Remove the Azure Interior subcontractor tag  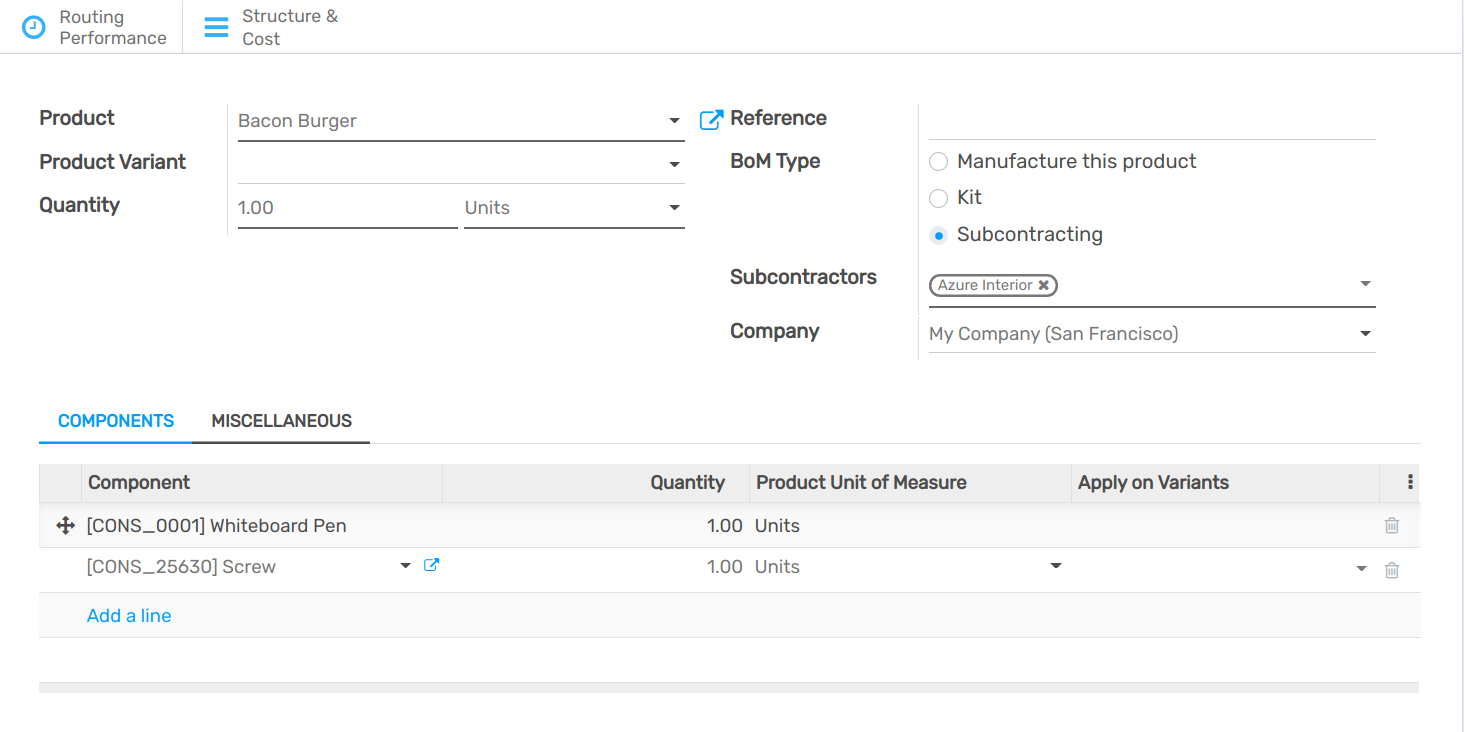tap(1043, 285)
